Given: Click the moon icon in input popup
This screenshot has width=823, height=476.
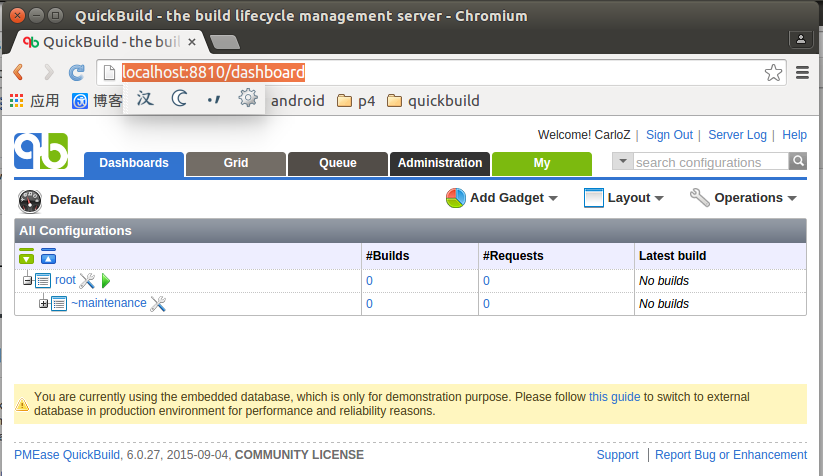Looking at the screenshot, I should coord(179,98).
